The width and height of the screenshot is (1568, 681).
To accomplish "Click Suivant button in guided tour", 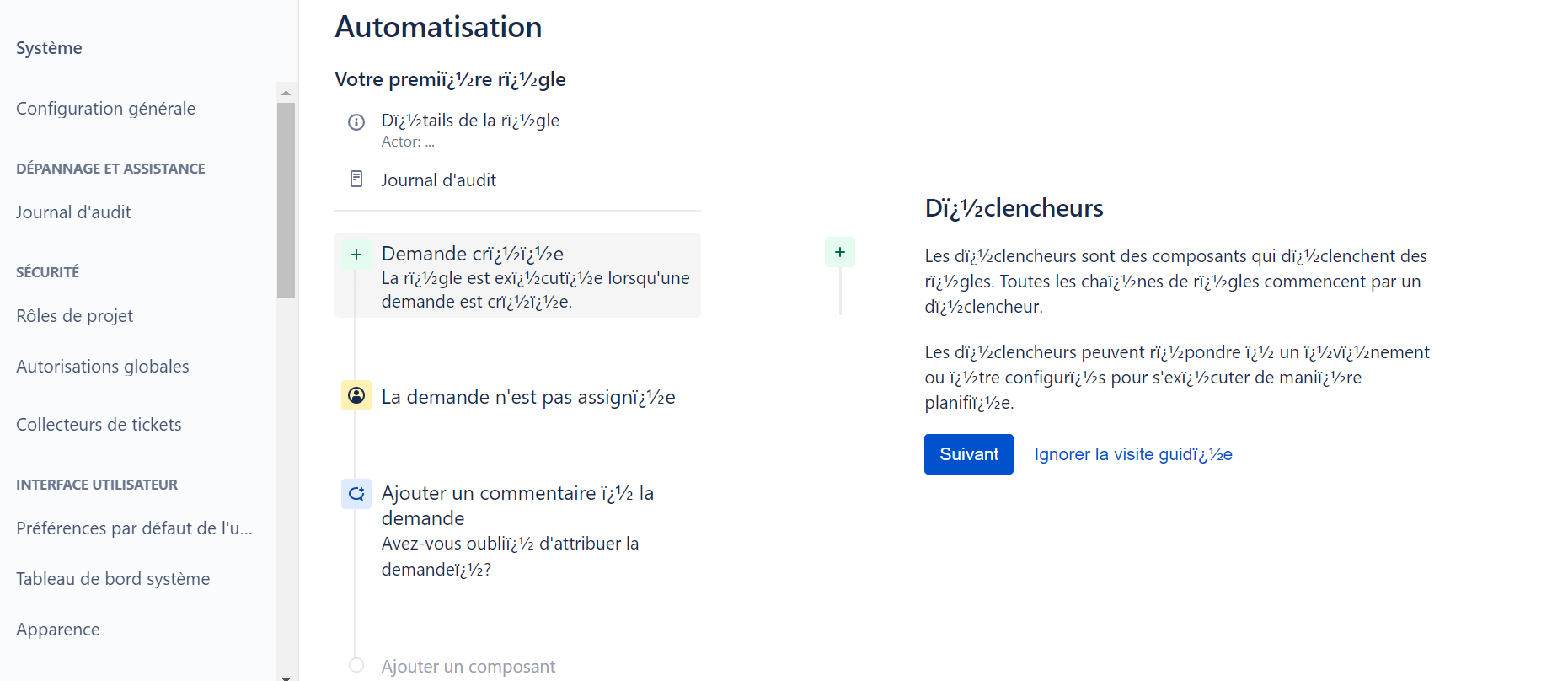I will click(969, 454).
